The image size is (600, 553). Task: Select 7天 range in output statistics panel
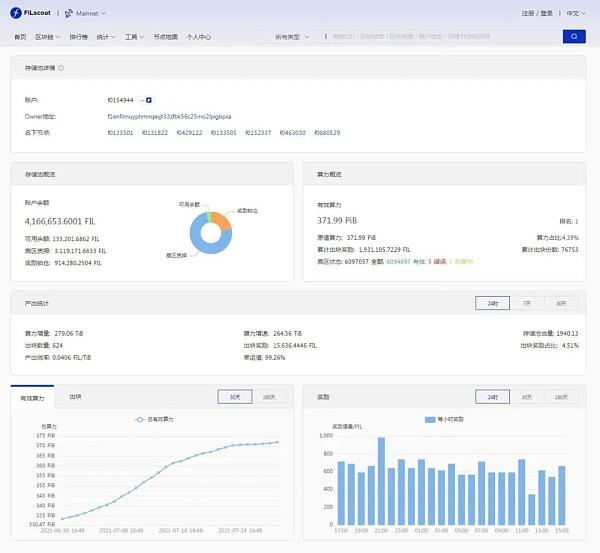[x=527, y=303]
